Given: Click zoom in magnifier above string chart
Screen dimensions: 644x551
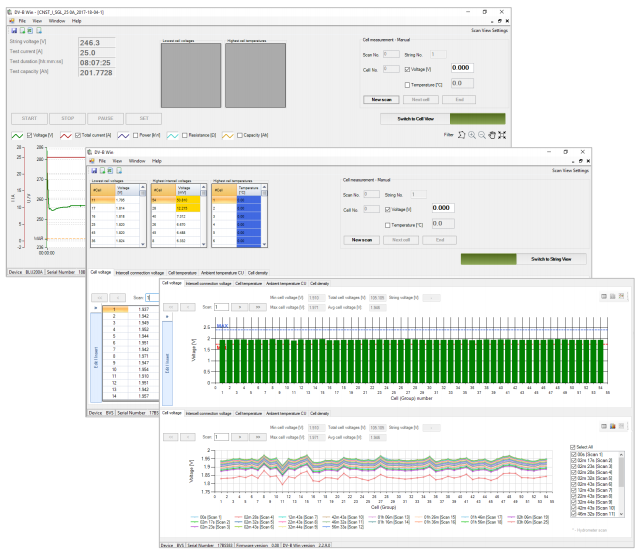Looking at the screenshot, I should tap(472, 135).
